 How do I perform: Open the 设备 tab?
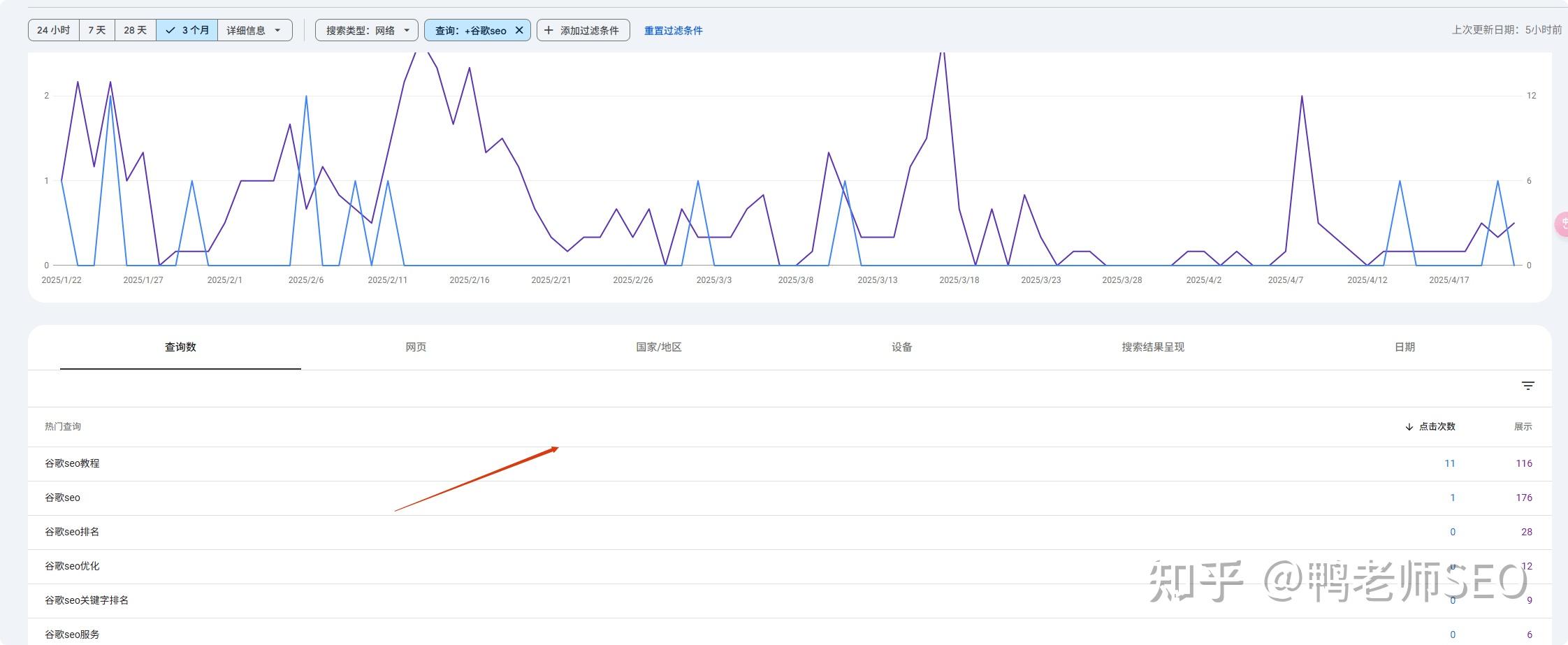(901, 347)
